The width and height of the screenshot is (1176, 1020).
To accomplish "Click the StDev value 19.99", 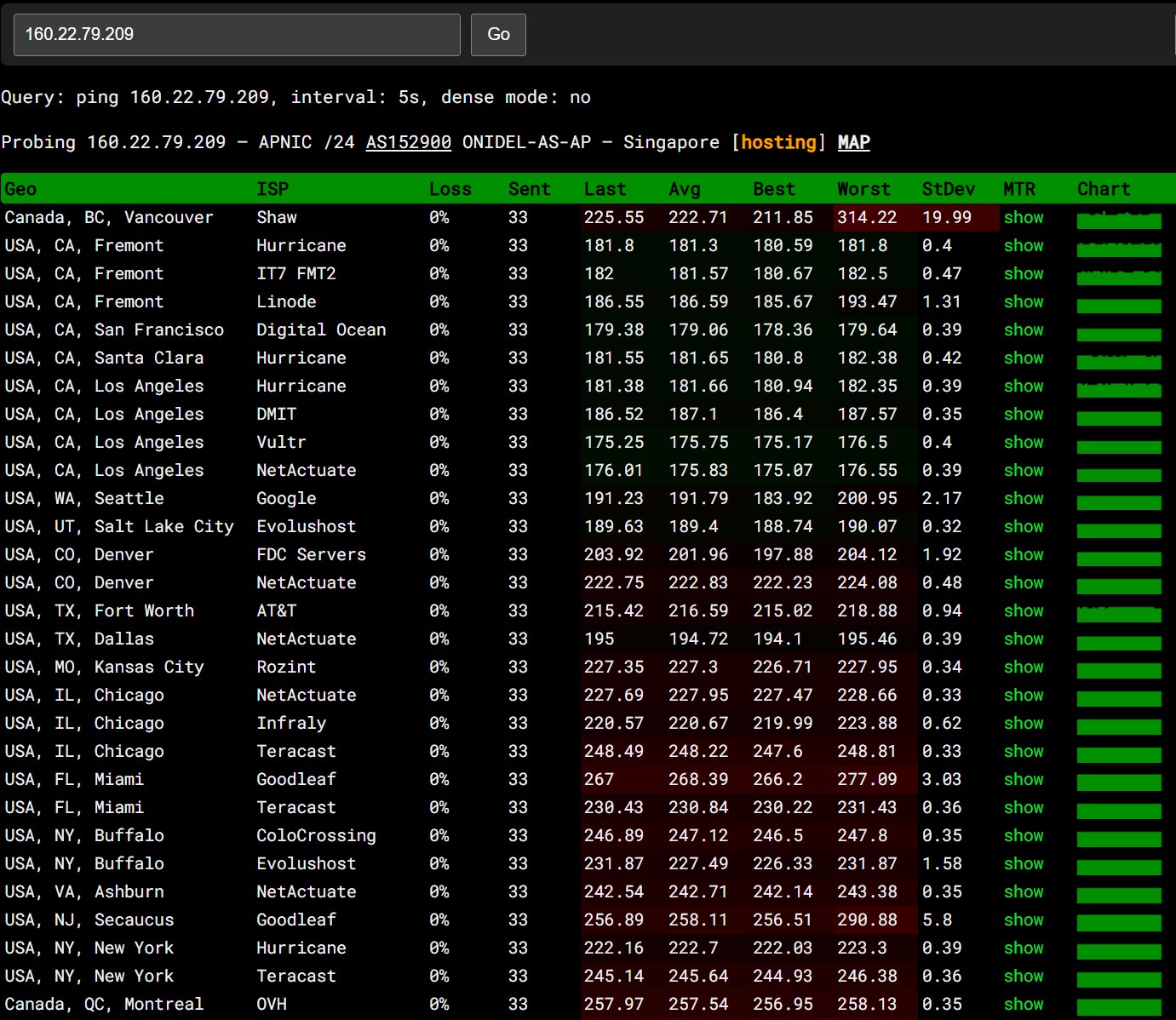I will [947, 217].
